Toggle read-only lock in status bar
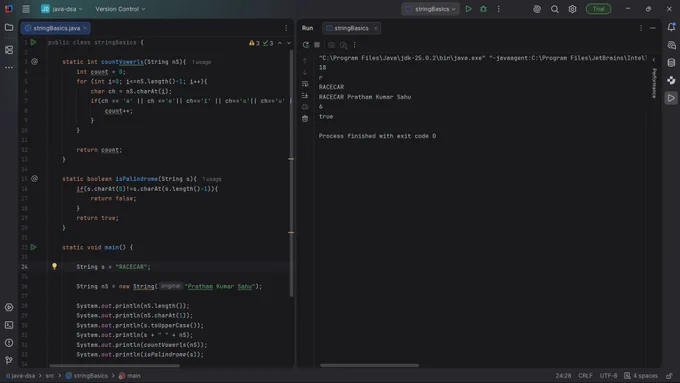The image size is (680, 383). (x=670, y=376)
